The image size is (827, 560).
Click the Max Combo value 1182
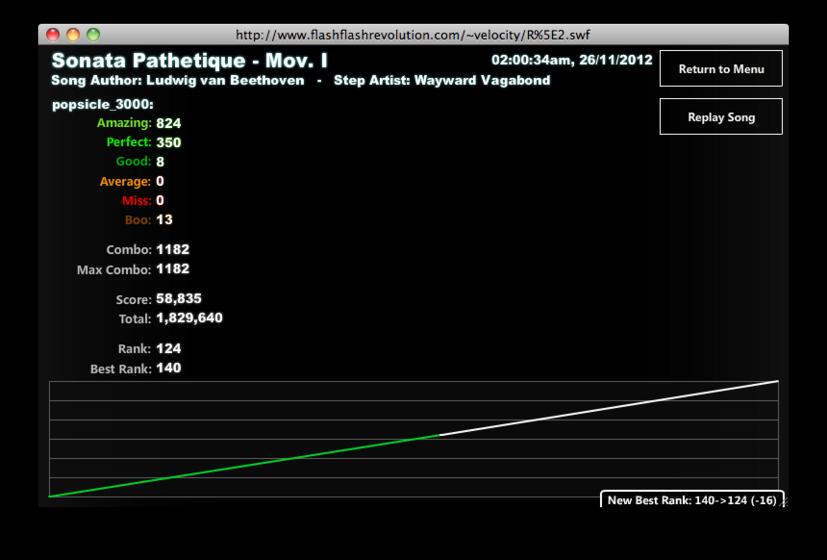[173, 269]
